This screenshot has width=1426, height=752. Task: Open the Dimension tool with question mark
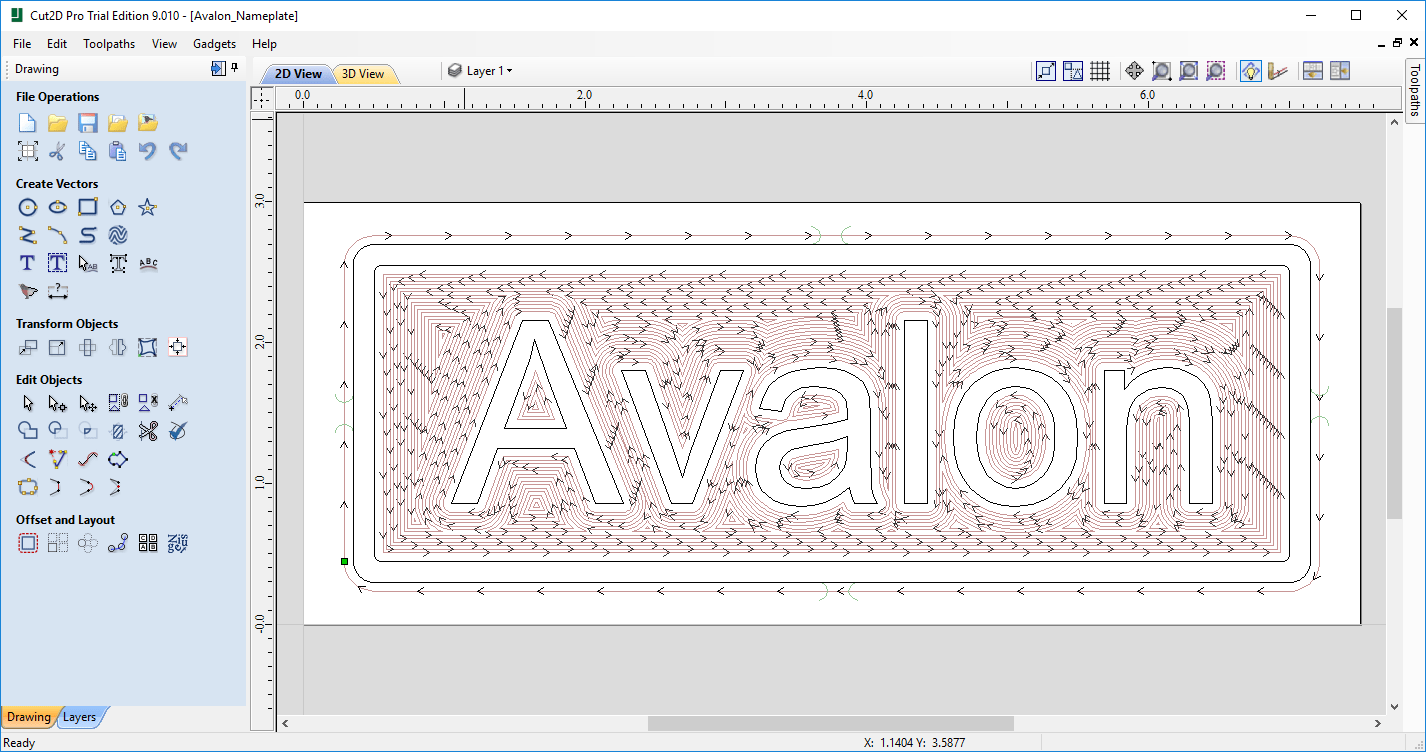(57, 291)
